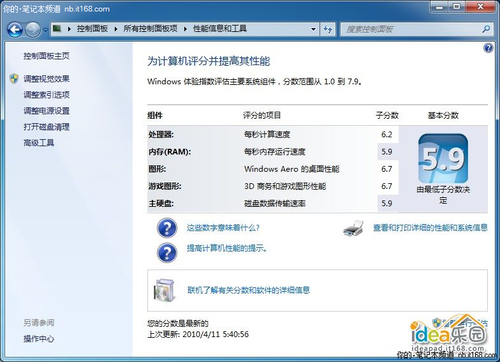The height and width of the screenshot is (362, 500).
Task: Click the printer icon
Action: tap(353, 229)
